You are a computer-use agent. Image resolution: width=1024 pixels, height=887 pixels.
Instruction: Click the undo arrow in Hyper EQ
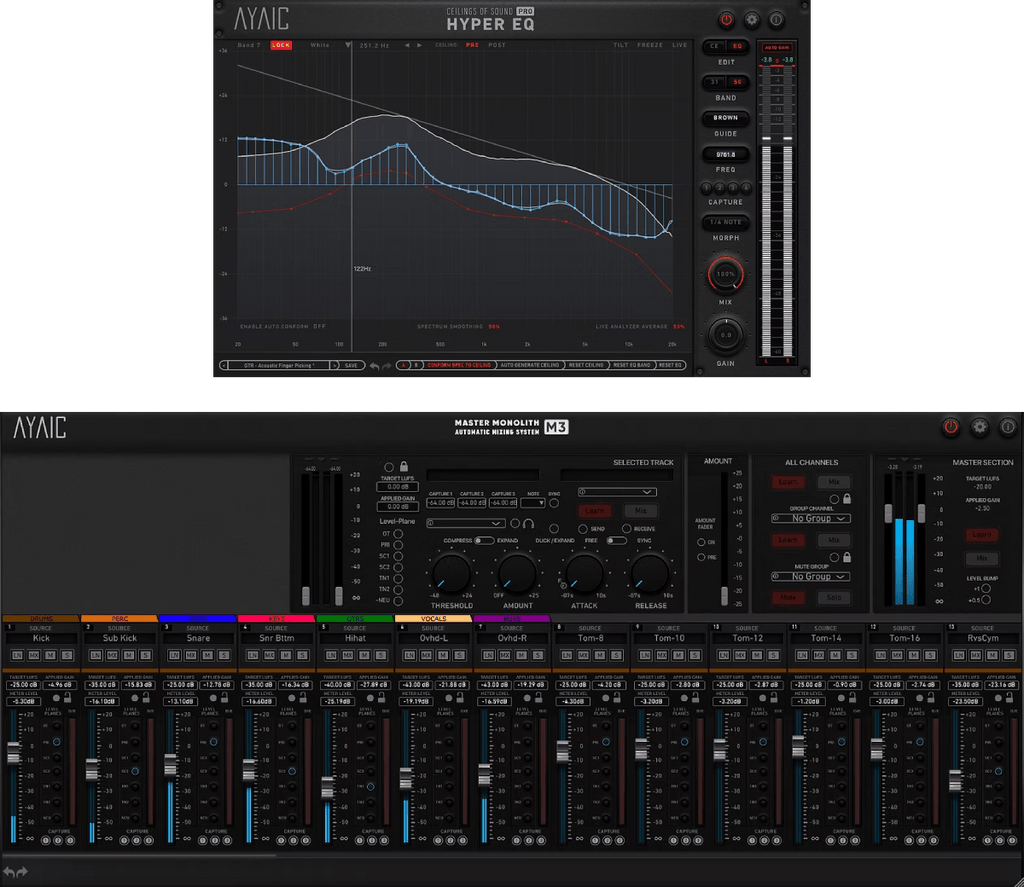(x=374, y=366)
